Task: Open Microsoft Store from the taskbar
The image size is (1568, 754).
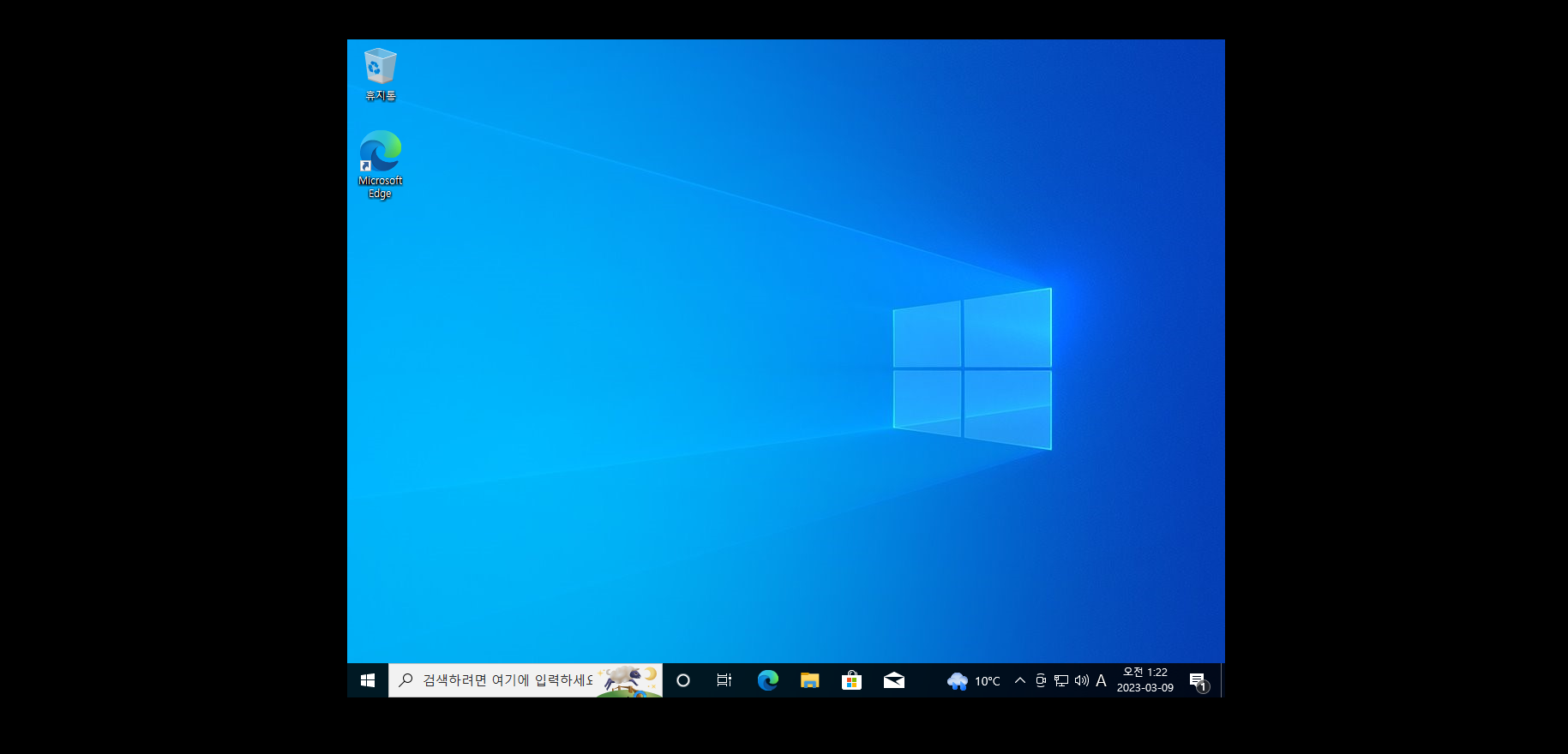Action: pos(851,680)
